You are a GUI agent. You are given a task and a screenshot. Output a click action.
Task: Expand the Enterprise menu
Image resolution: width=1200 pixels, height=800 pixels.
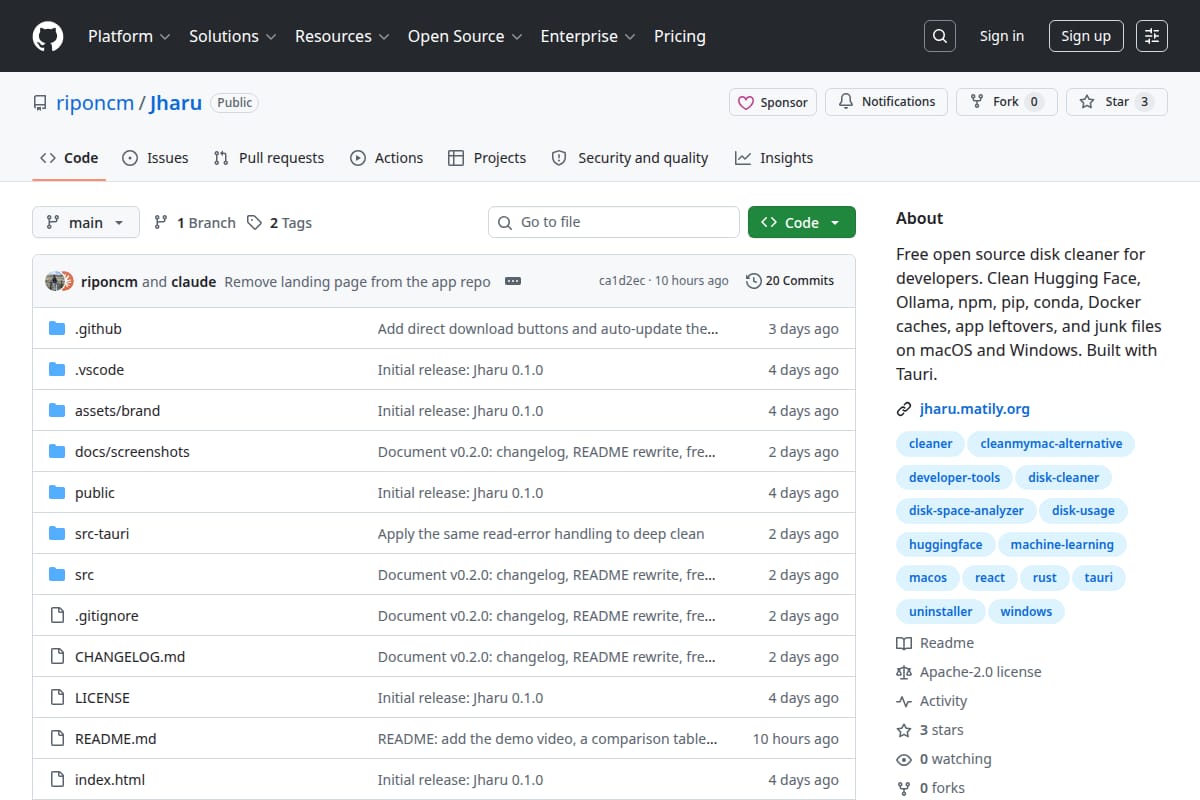point(588,36)
